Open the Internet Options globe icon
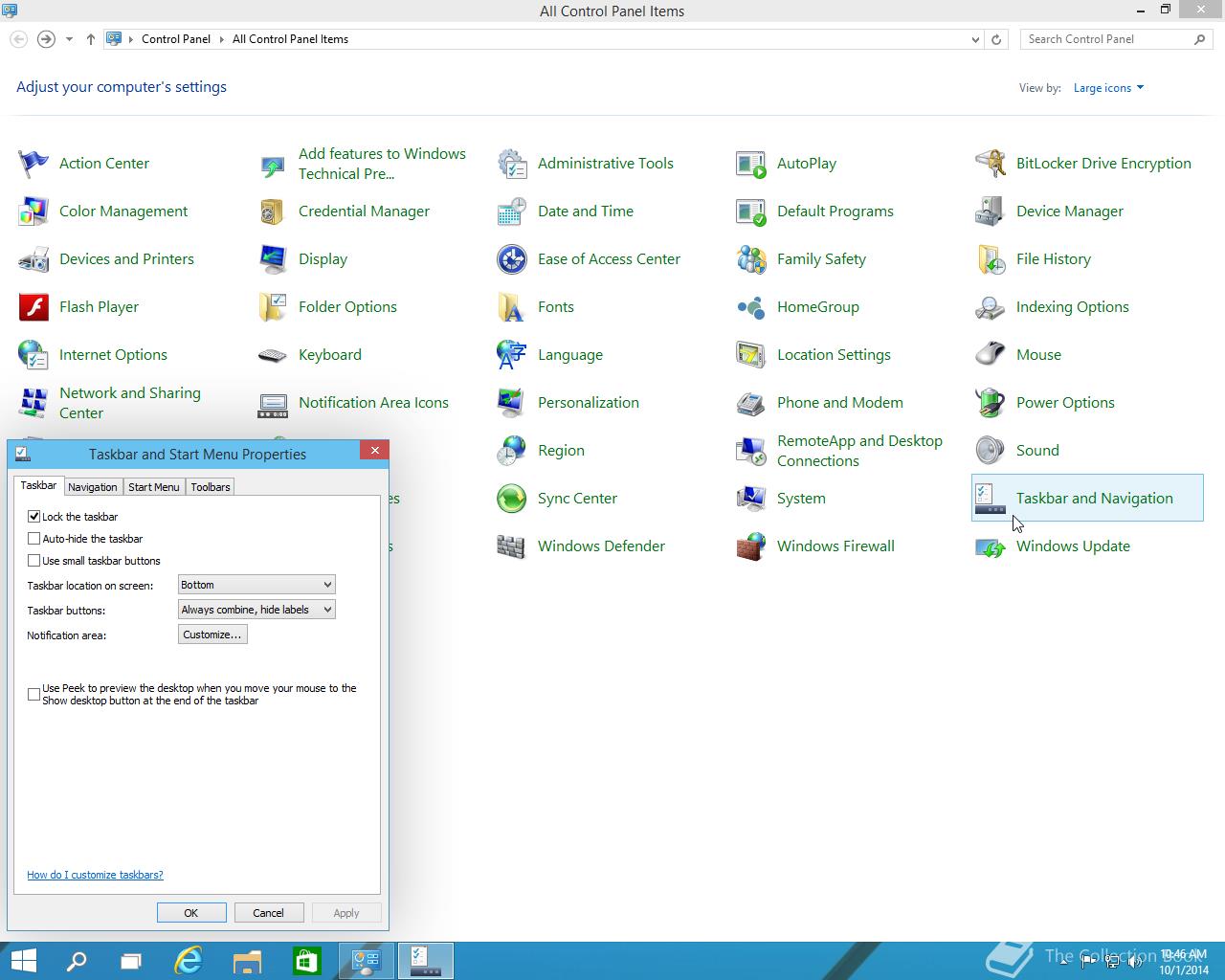This screenshot has height=980, width=1225. [x=33, y=355]
